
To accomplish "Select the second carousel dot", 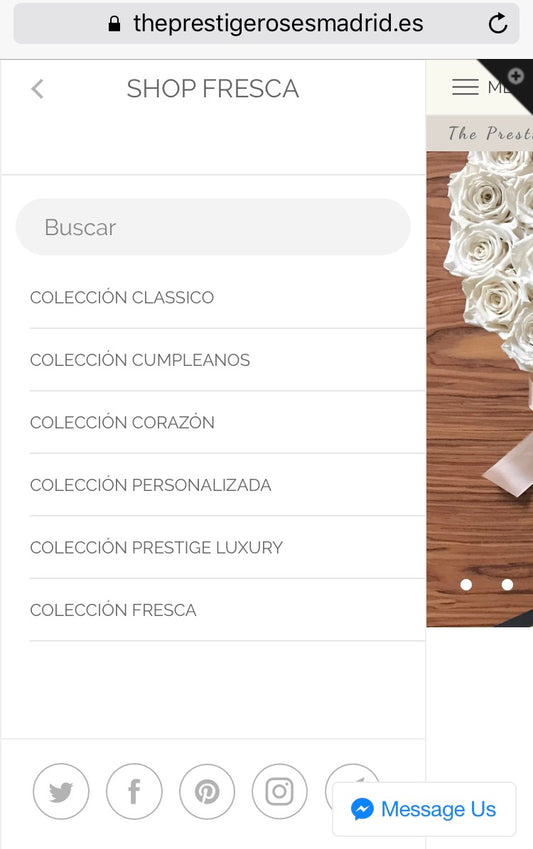I will 507,585.
